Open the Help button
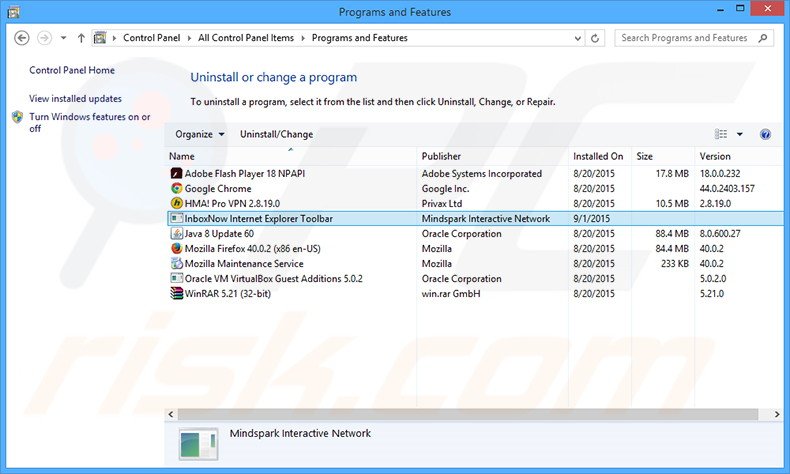This screenshot has height=474, width=790. click(765, 134)
